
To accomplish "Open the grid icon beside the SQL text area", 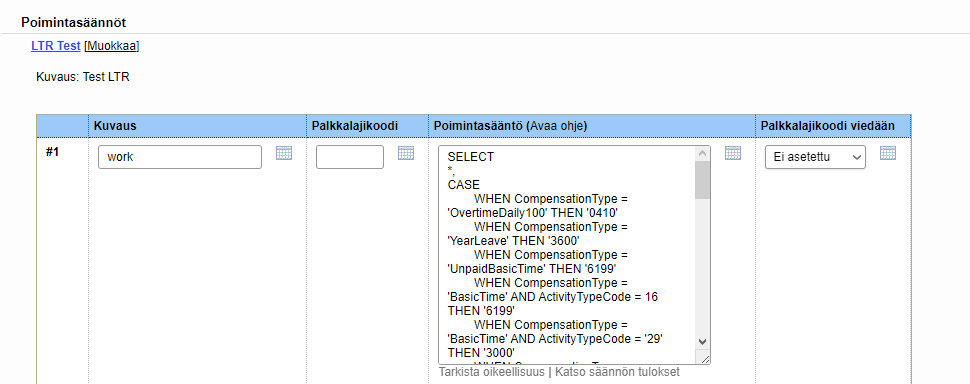I will 732,153.
